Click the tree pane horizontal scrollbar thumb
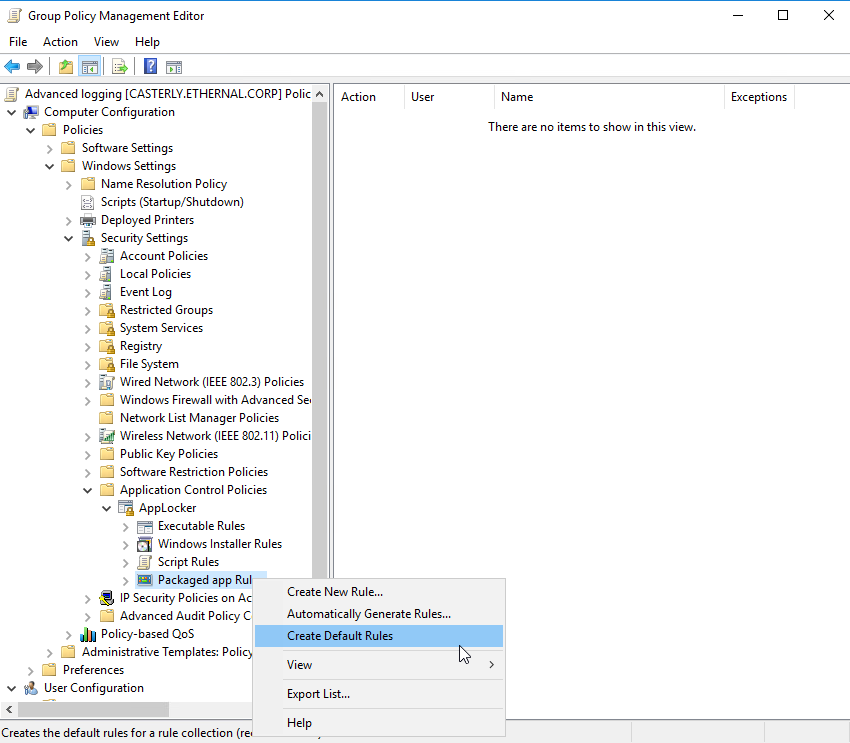 pyautogui.click(x=93, y=709)
